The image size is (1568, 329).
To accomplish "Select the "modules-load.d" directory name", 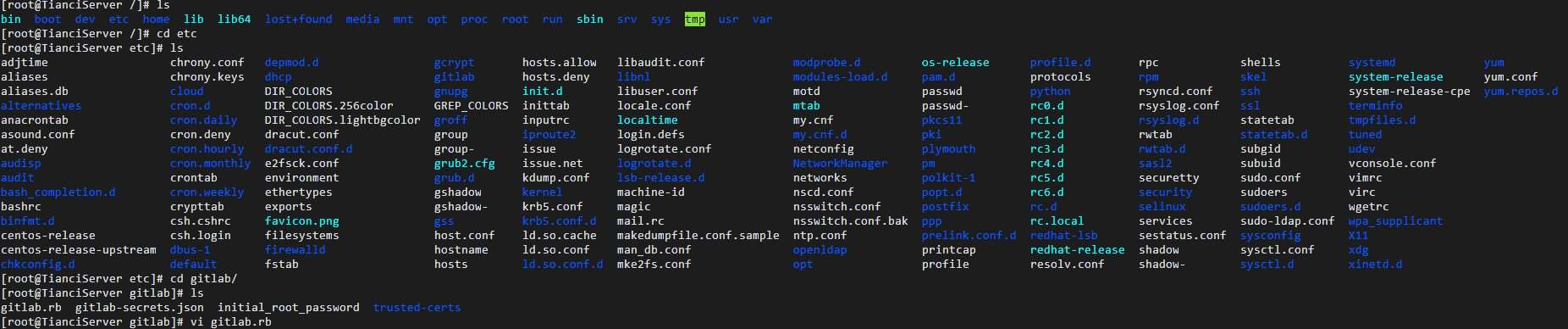I will (841, 77).
